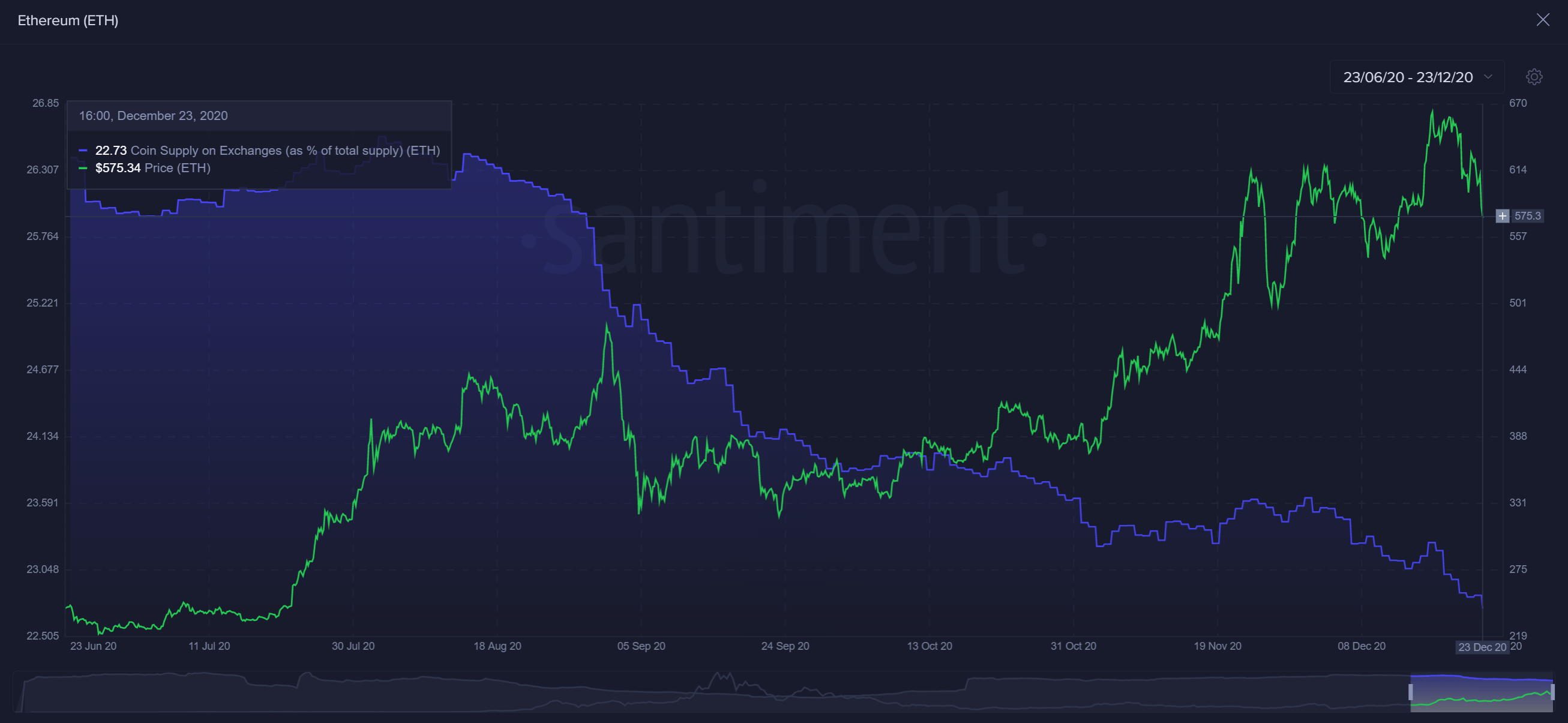This screenshot has width=1568, height=723.
Task: Close the Ethereum chart panel
Action: coord(1542,20)
